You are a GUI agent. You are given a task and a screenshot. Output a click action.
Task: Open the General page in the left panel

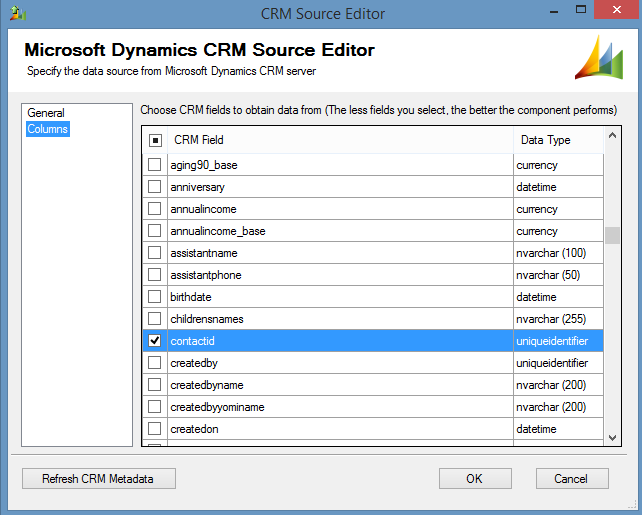pyautogui.click(x=46, y=113)
